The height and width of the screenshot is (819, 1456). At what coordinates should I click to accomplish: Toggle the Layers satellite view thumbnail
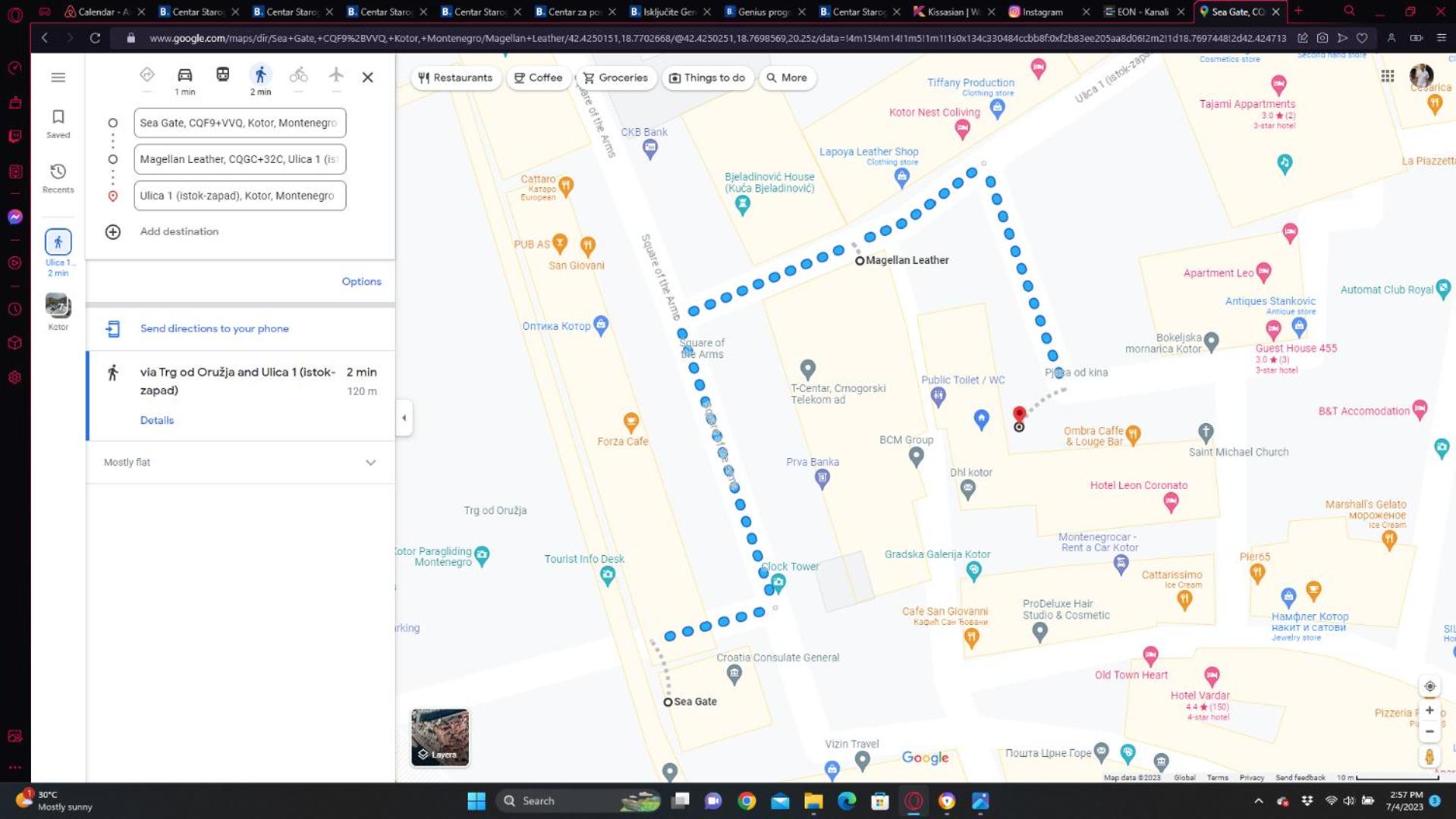(440, 737)
